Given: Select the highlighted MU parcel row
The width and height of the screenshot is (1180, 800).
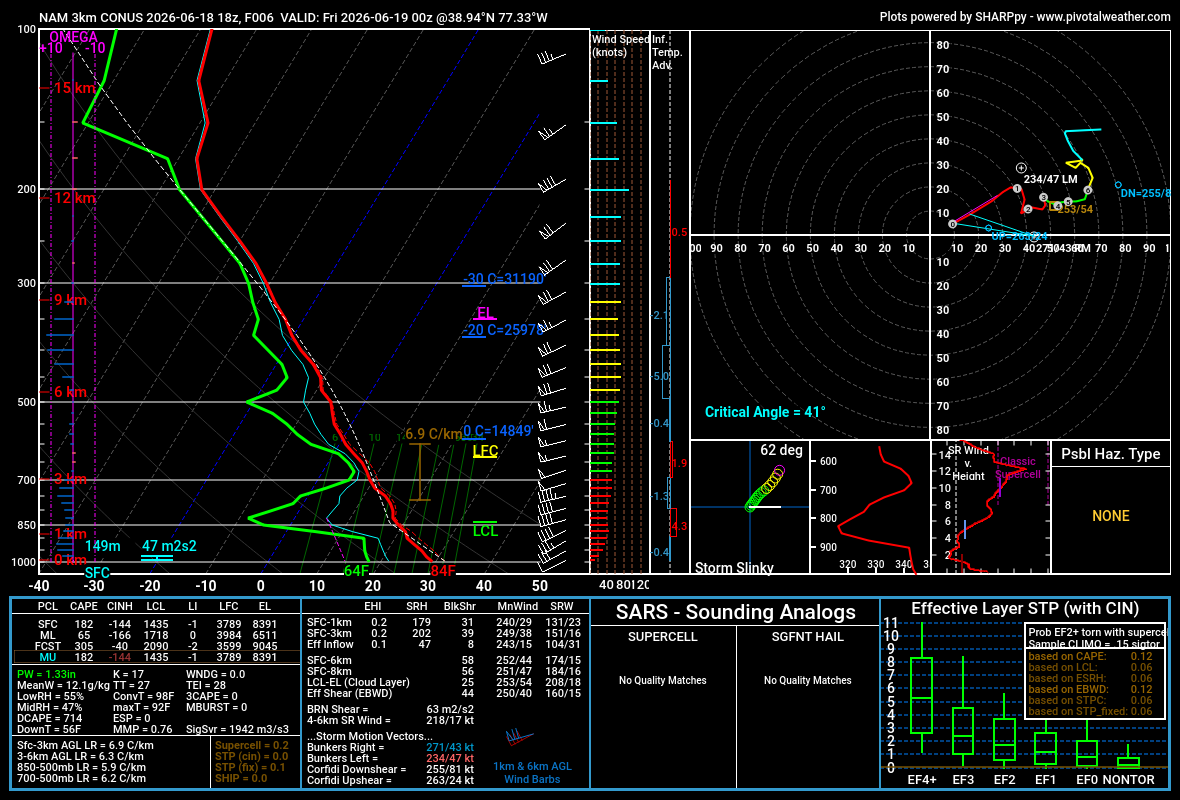Looking at the screenshot, I should (x=155, y=657).
